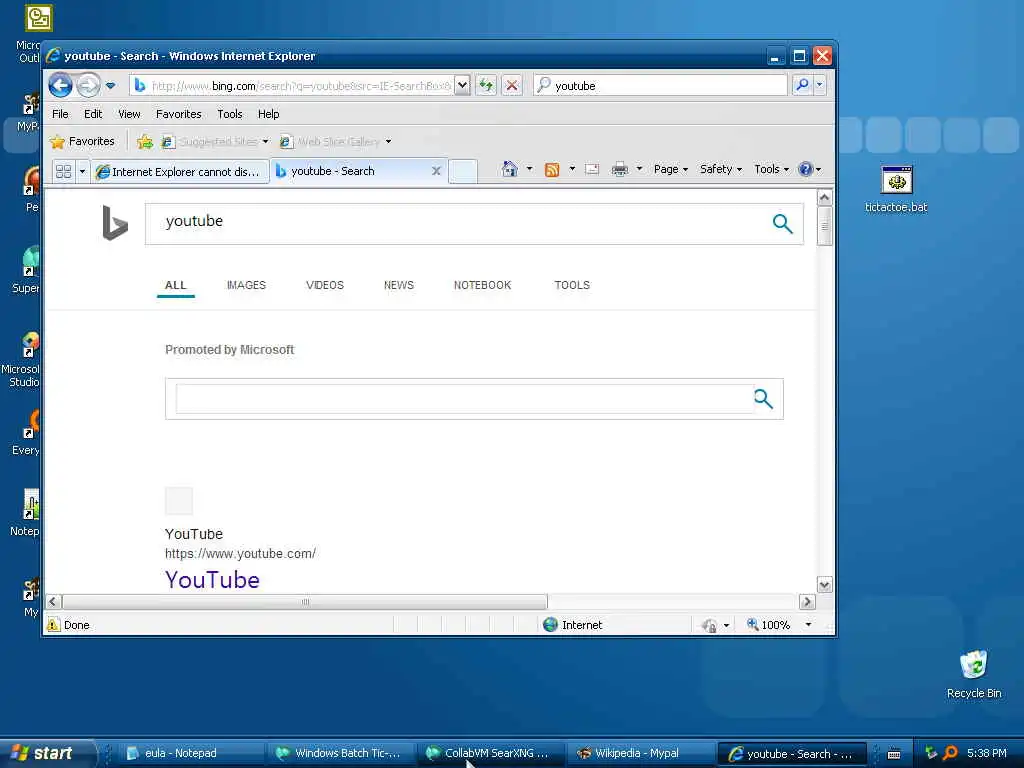Click the status bar warning icon
1024x768 pixels.
pyautogui.click(x=53, y=625)
